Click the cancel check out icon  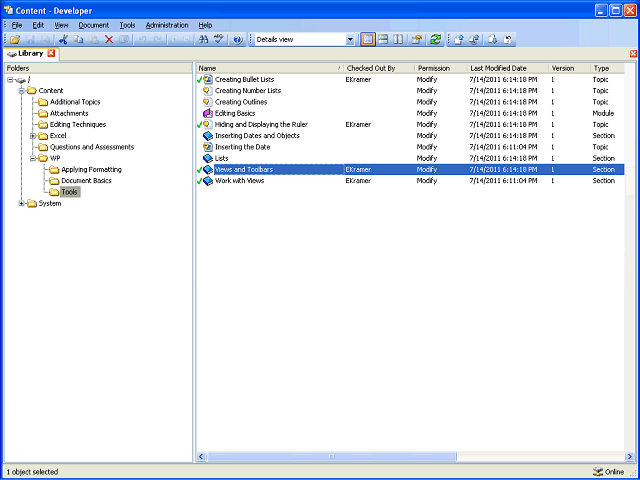point(508,40)
